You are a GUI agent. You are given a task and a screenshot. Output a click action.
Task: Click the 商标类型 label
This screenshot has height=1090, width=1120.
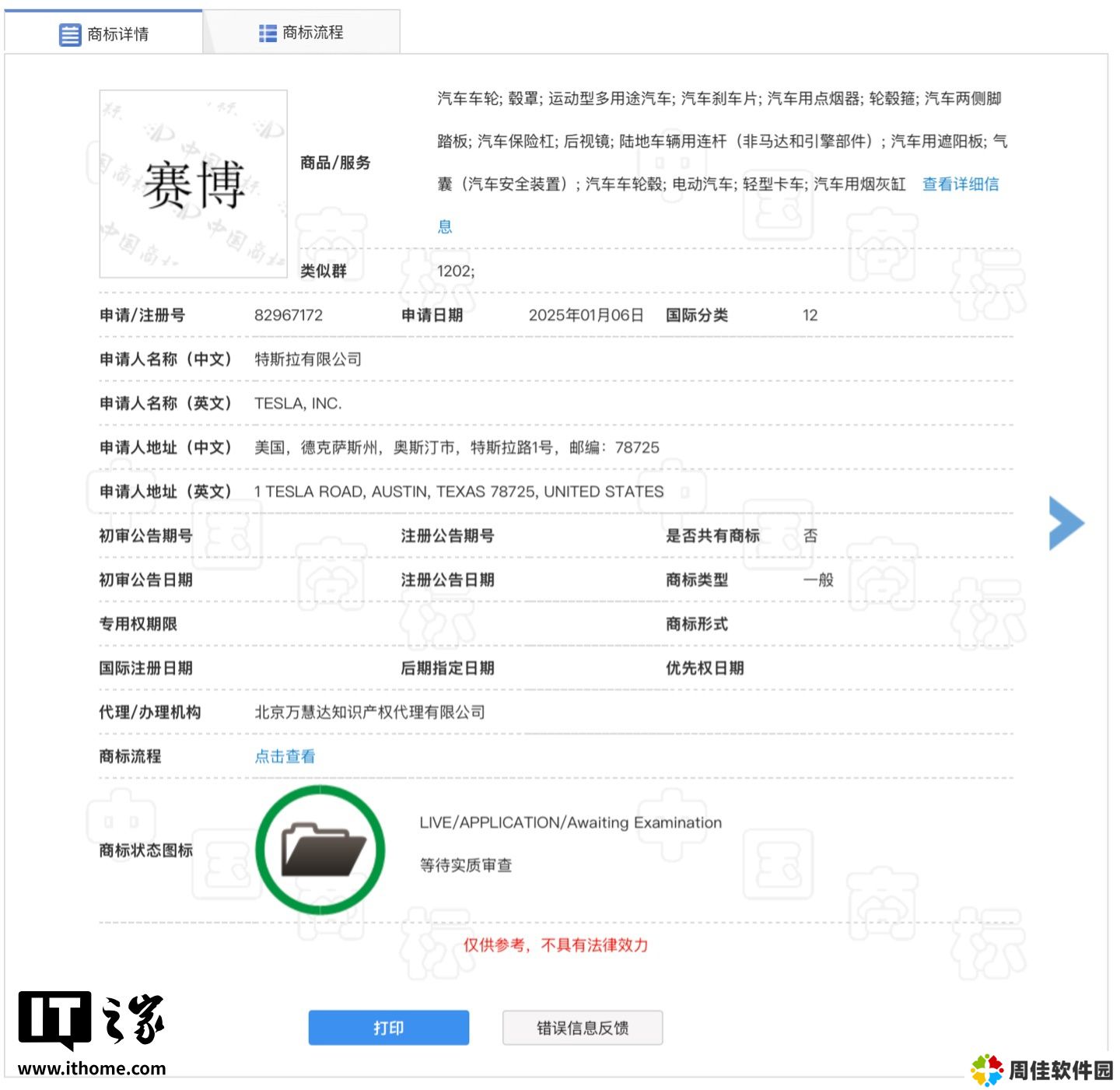pyautogui.click(x=697, y=580)
